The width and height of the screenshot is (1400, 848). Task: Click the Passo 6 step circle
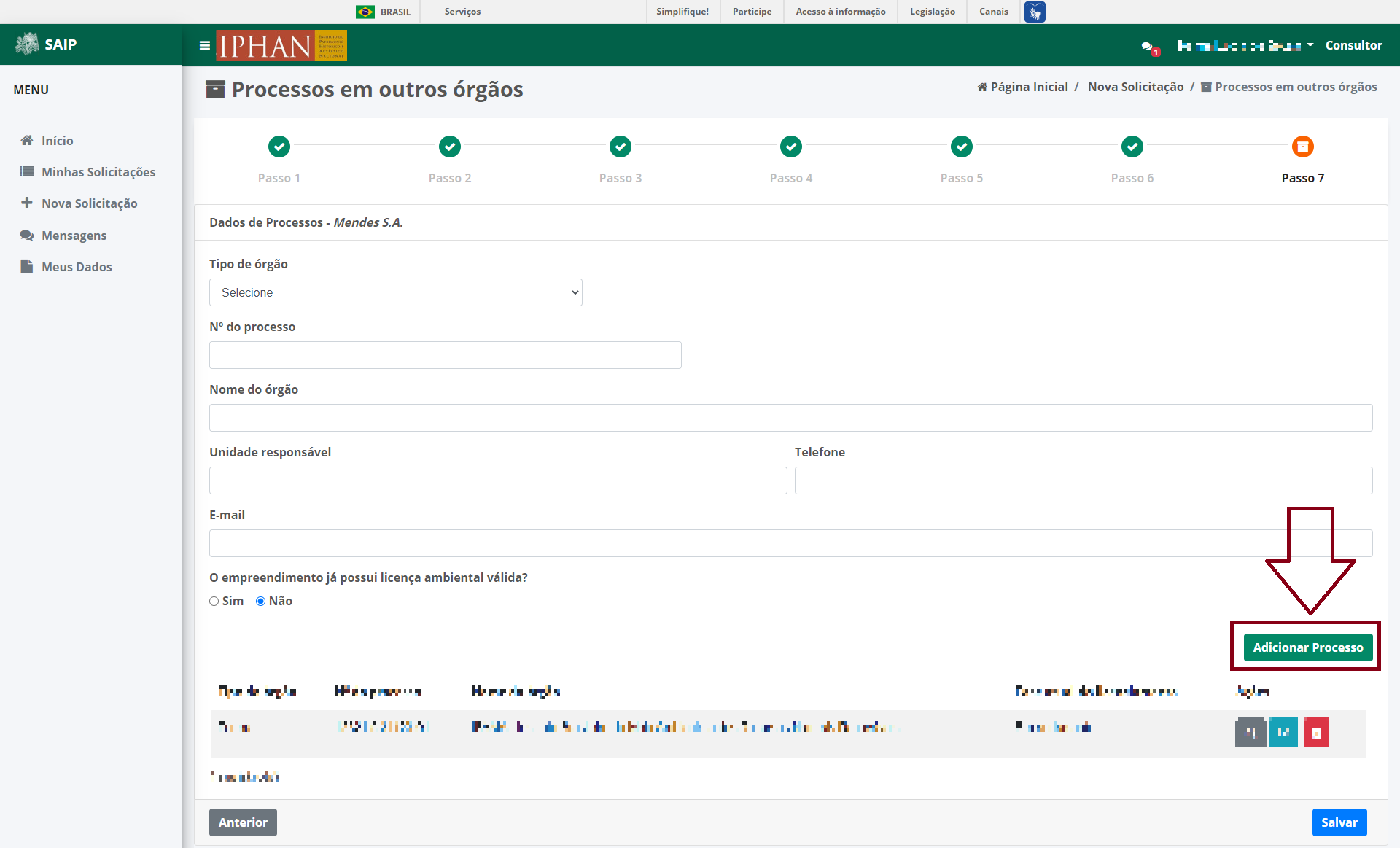point(1132,147)
